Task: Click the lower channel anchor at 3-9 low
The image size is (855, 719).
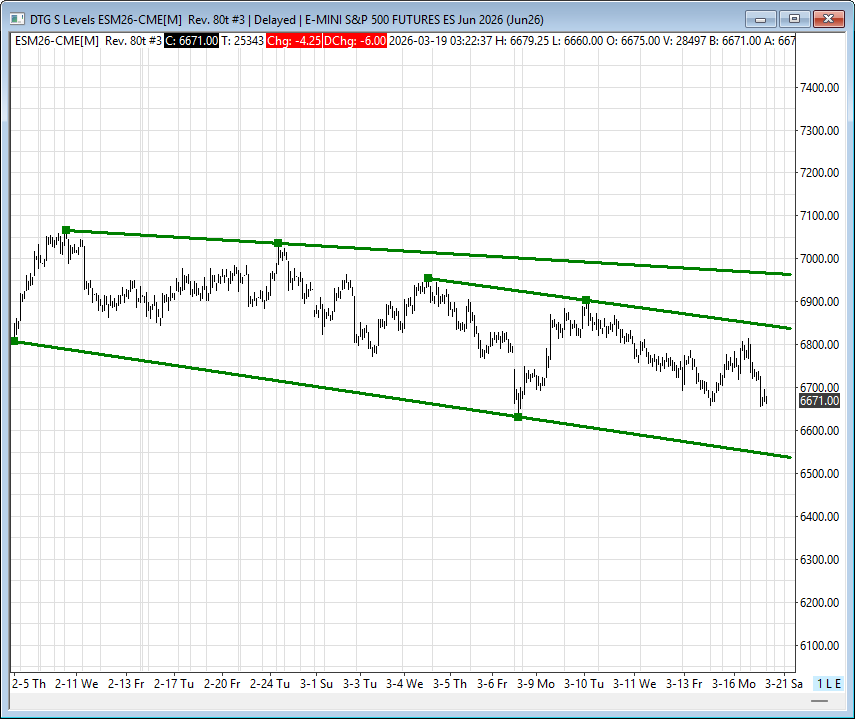Action: pos(518,416)
